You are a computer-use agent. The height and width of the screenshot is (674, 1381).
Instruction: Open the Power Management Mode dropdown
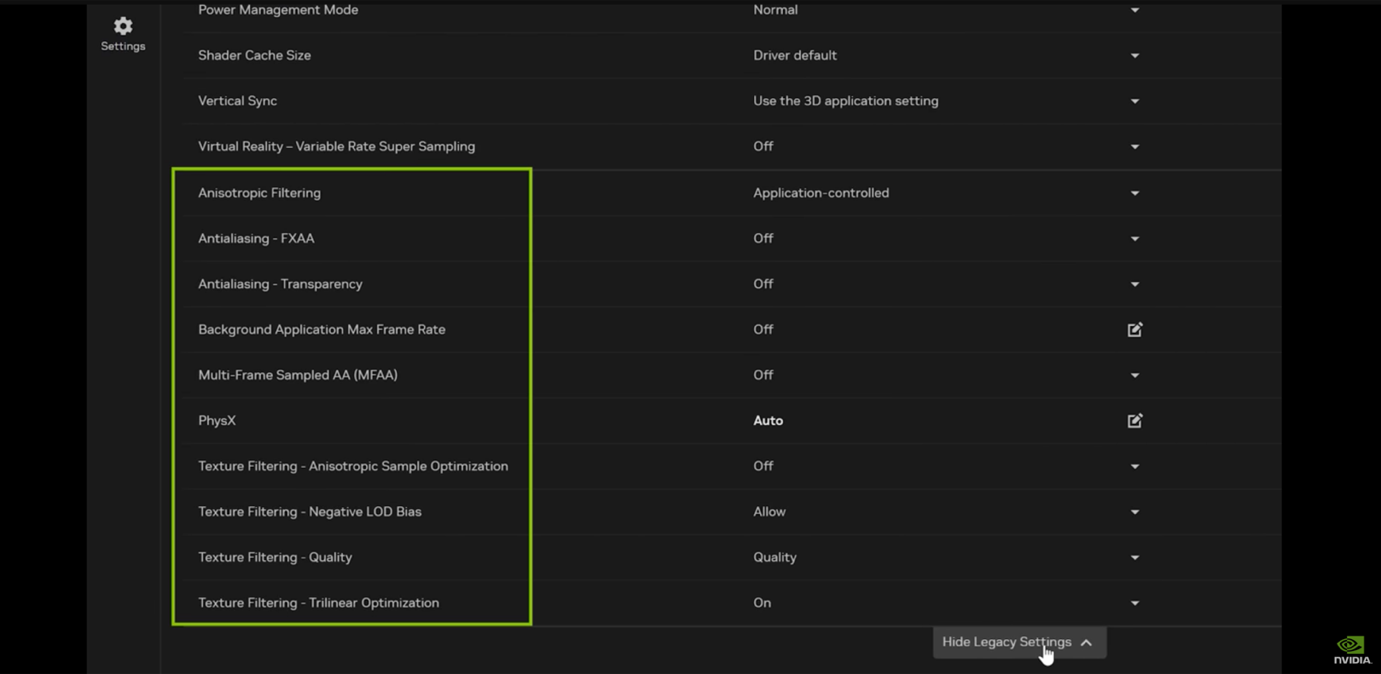coord(1135,10)
